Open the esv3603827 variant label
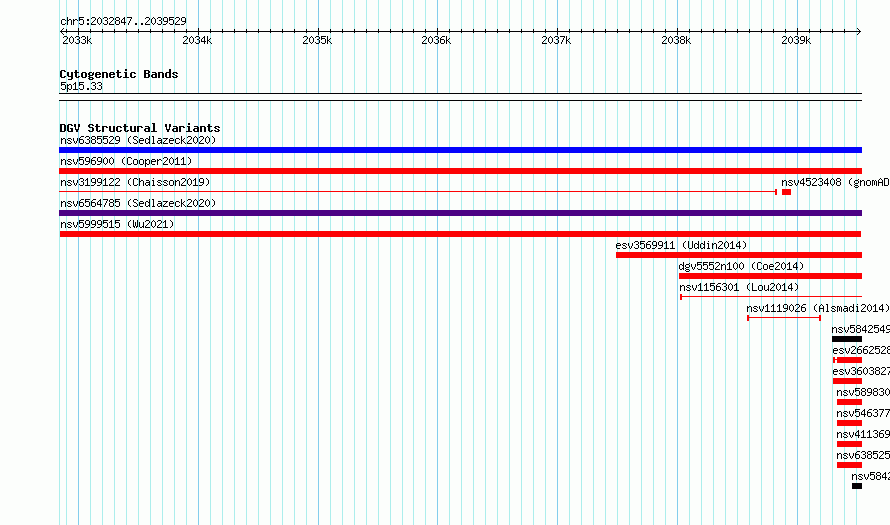Image resolution: width=890 pixels, height=525 pixels. pos(861,371)
